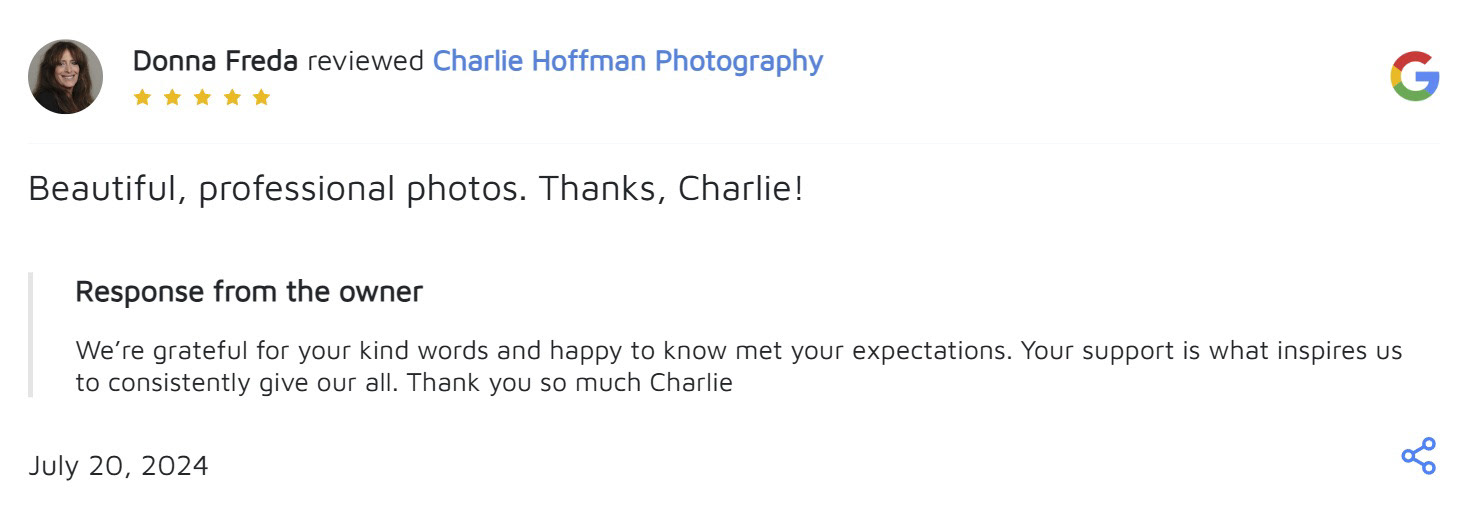The image size is (1466, 520).
Task: Click "Thanks, Charlie!" in the review
Action: pos(671,188)
